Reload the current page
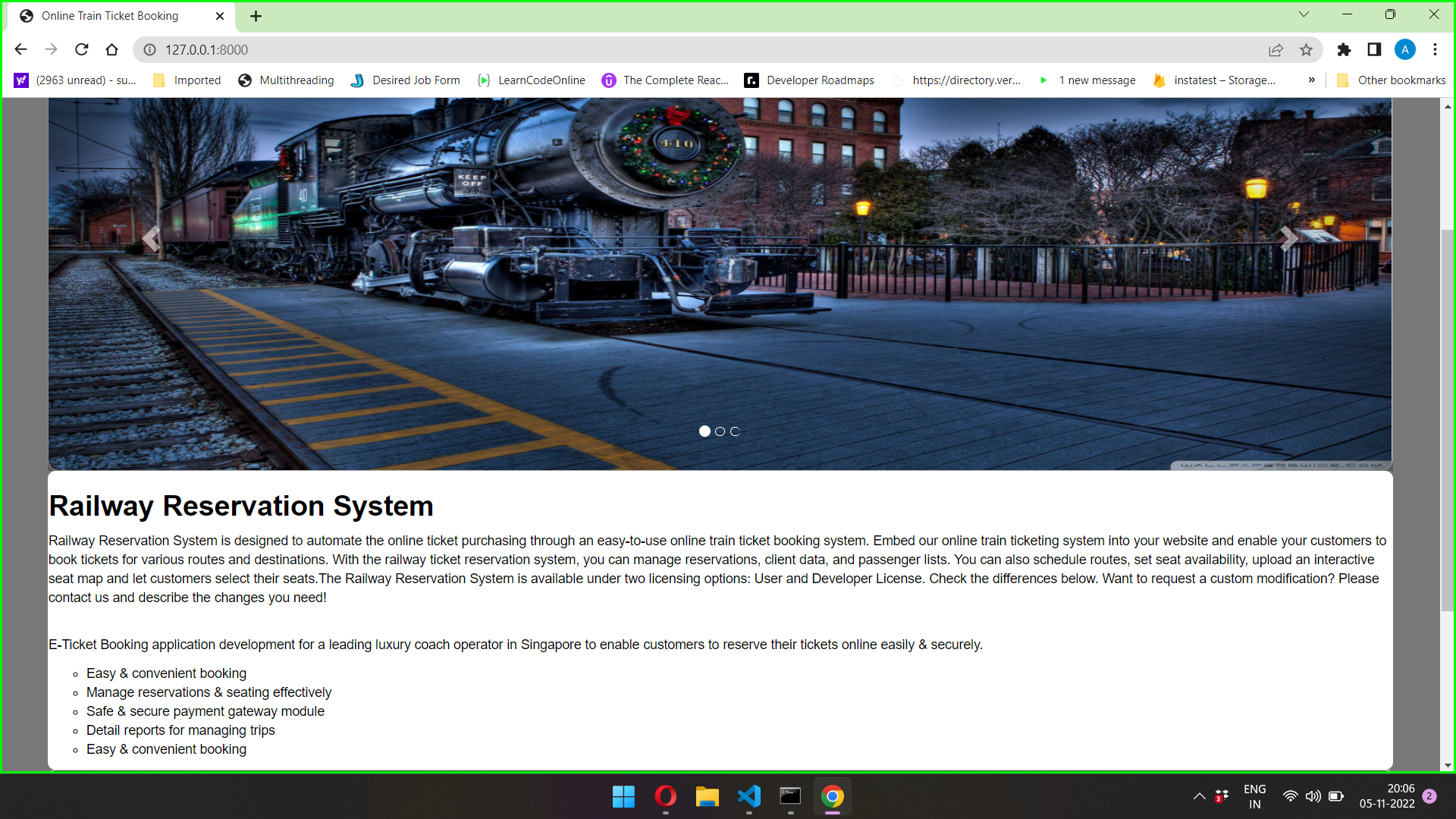 click(82, 49)
